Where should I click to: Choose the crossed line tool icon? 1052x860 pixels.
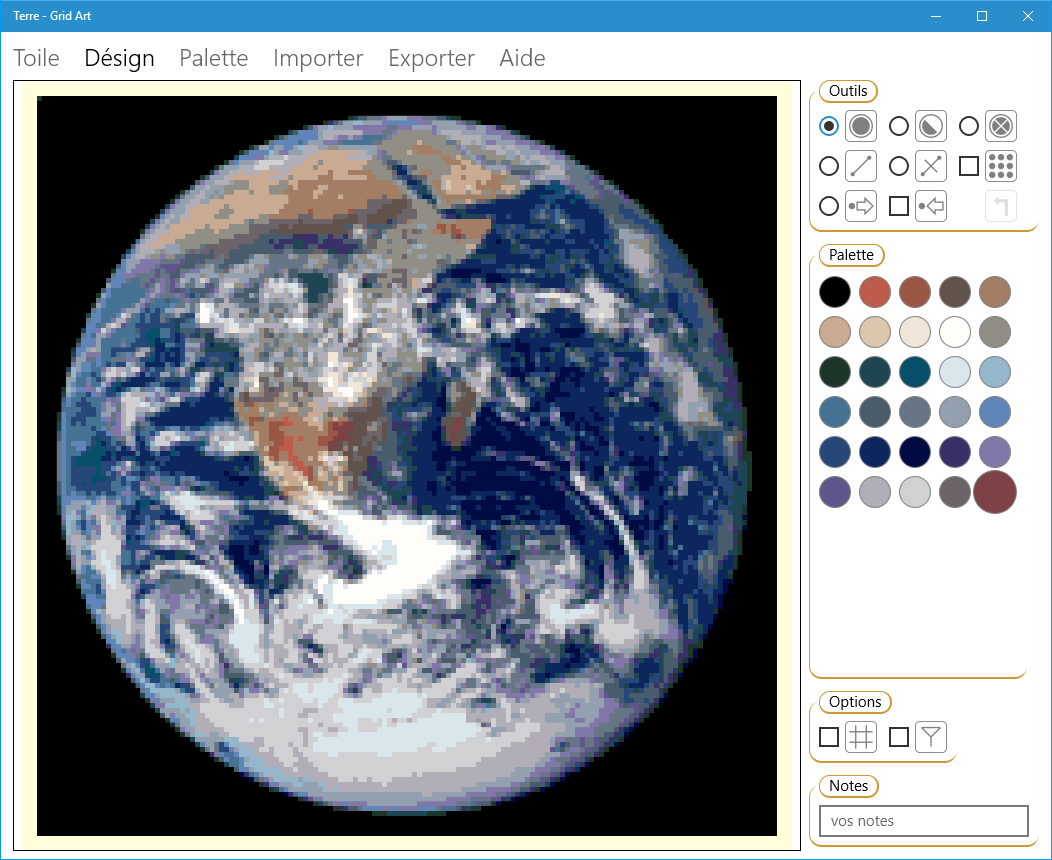931,166
